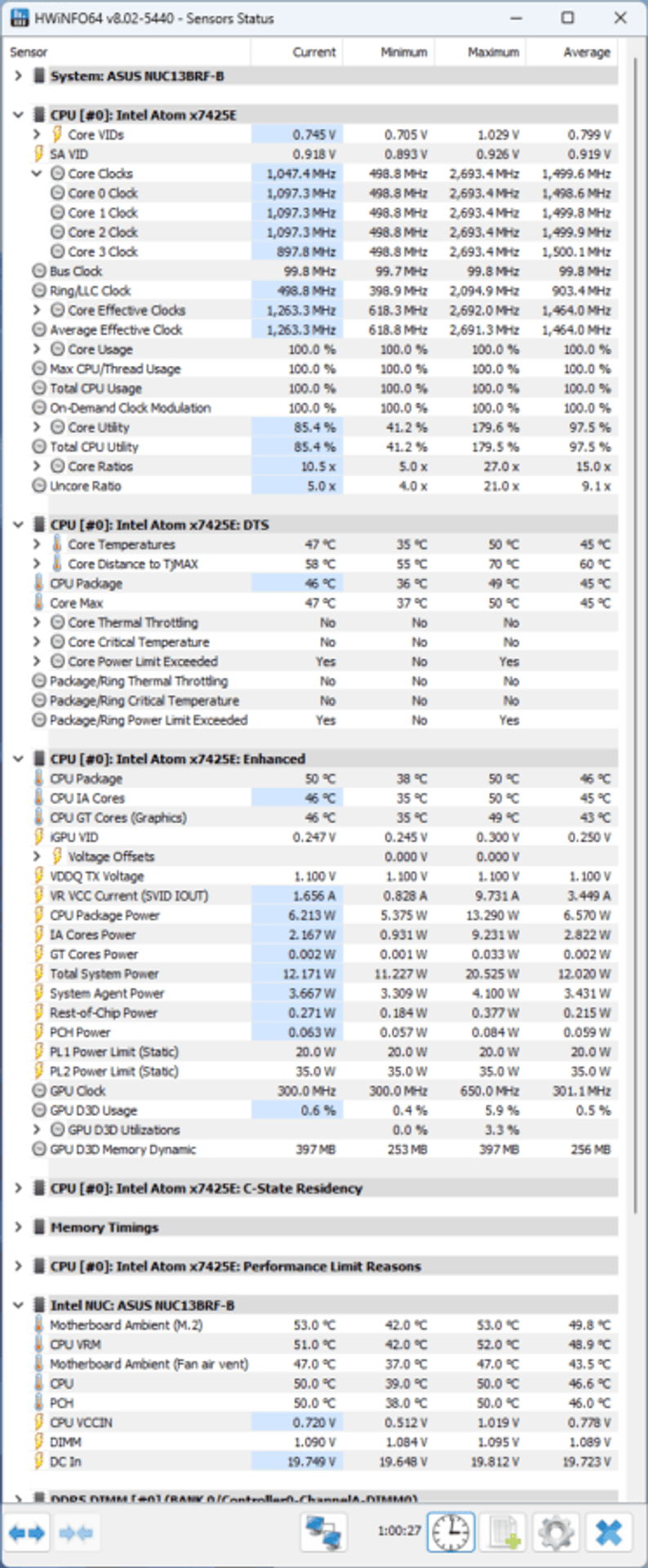
Task: Click the clock reset timer icon
Action: pos(450,1533)
